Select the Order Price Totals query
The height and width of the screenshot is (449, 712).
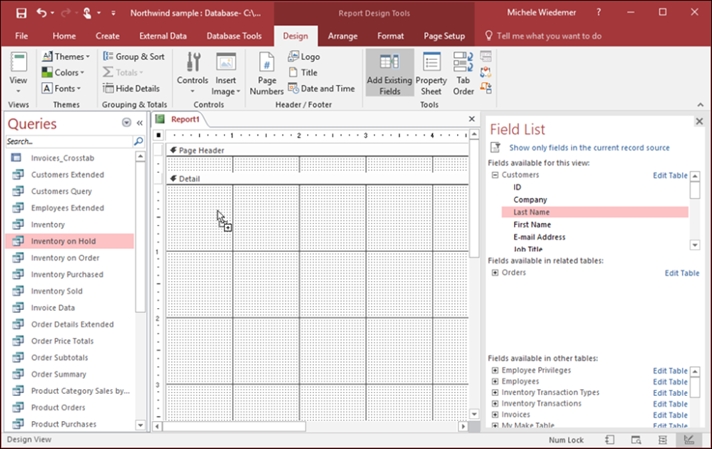(x=70, y=341)
